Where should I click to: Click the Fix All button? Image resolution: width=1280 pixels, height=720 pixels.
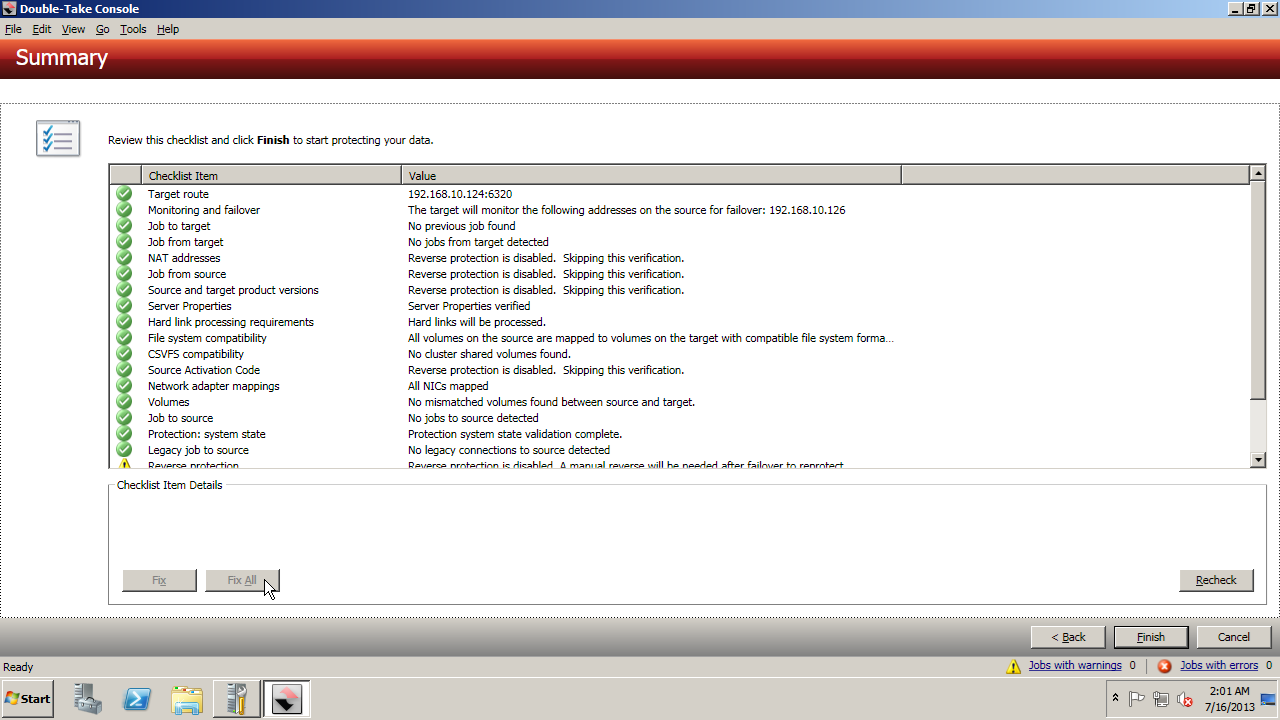pos(242,580)
